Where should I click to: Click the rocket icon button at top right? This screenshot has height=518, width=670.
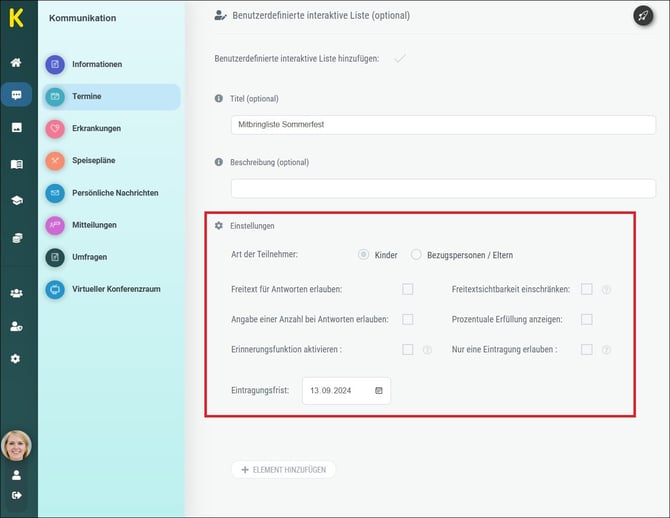coord(643,16)
